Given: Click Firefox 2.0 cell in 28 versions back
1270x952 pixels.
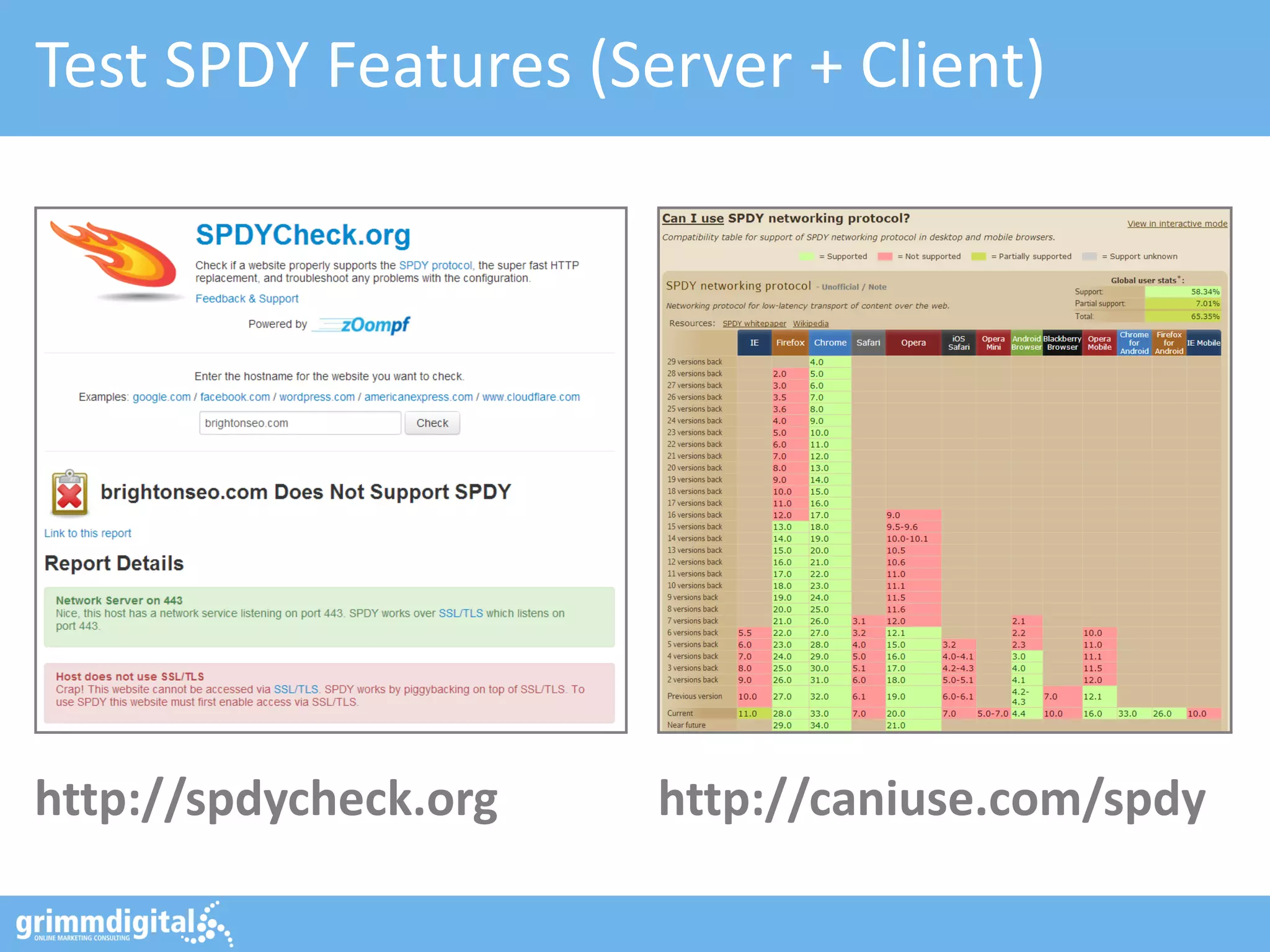Looking at the screenshot, I should click(x=790, y=374).
